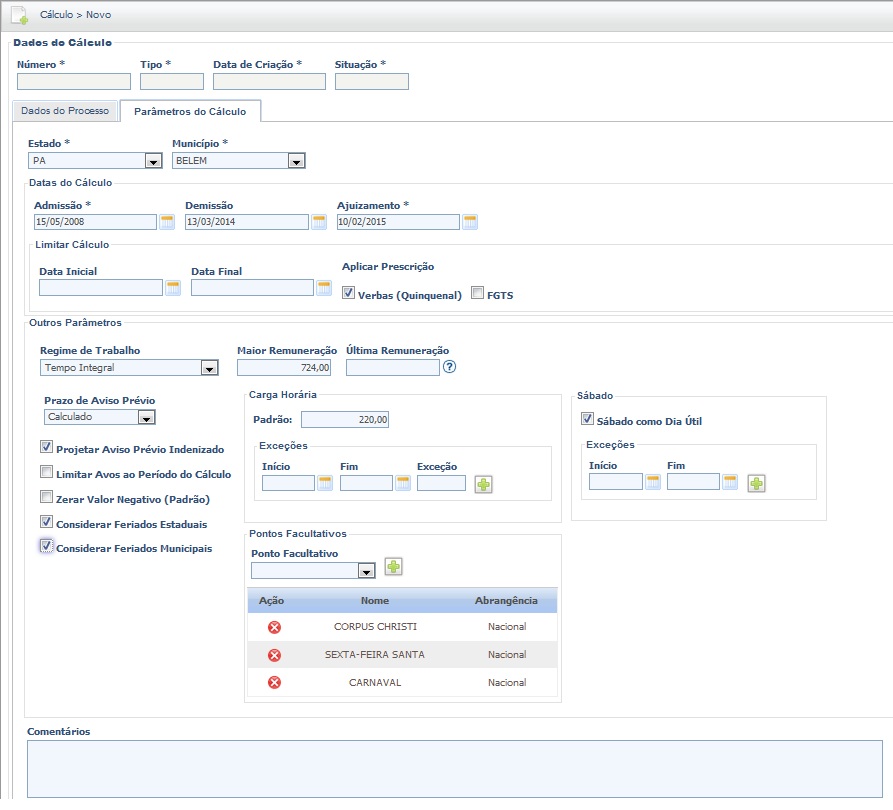Image resolution: width=893 pixels, height=810 pixels.
Task: Remove CORPUS CHRISTI from pontos facultativos
Action: (x=275, y=627)
